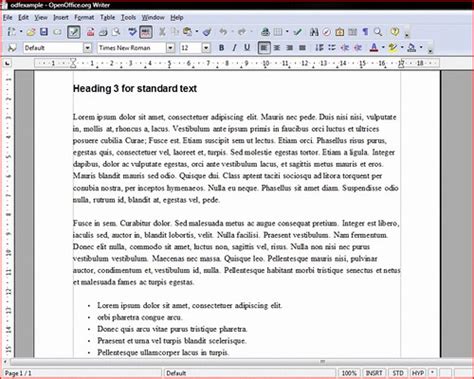Print the file directly
Screen dimensions: 474x379
point(103,32)
